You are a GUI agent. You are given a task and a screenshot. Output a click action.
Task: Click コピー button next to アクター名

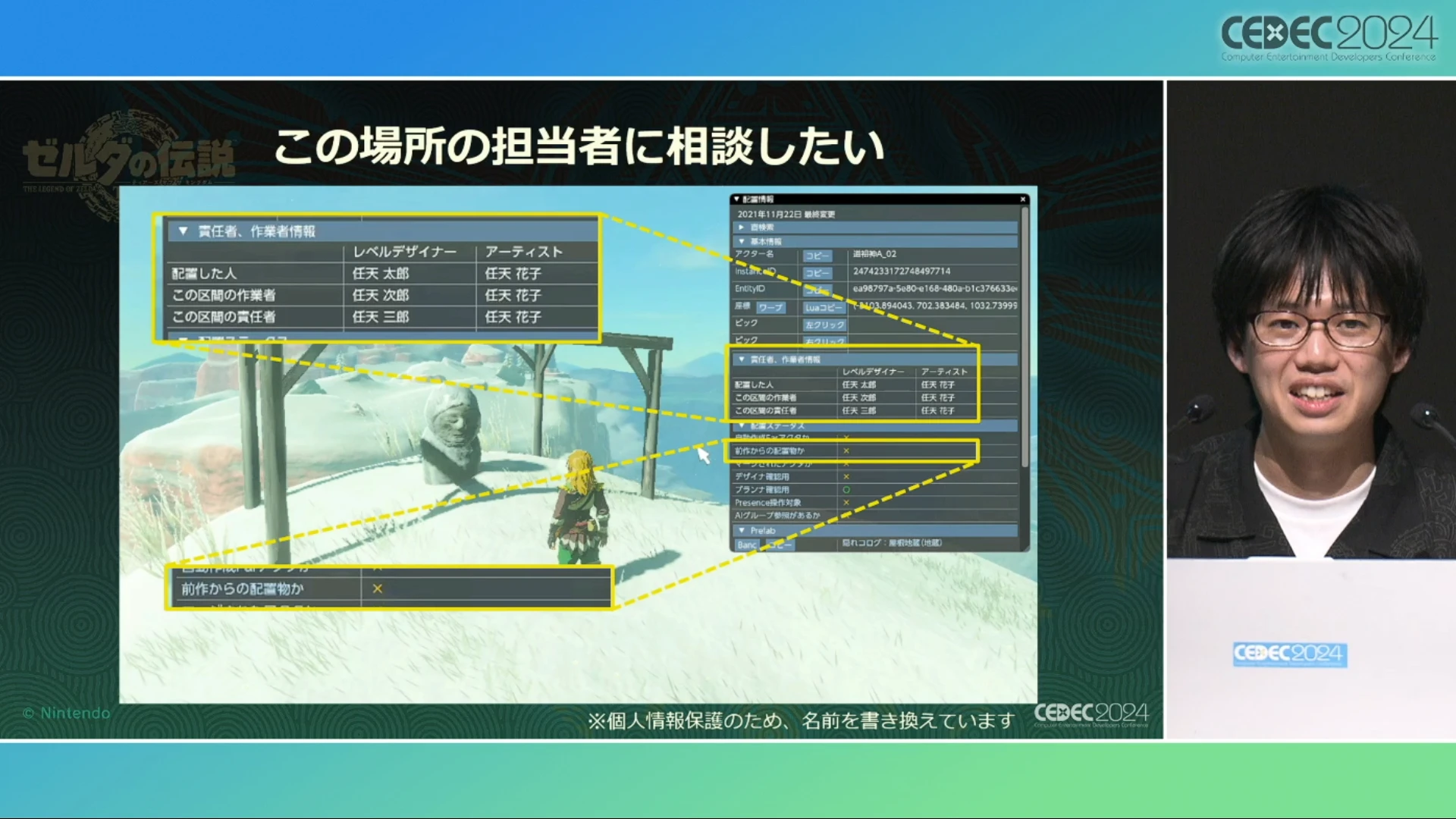[817, 256]
